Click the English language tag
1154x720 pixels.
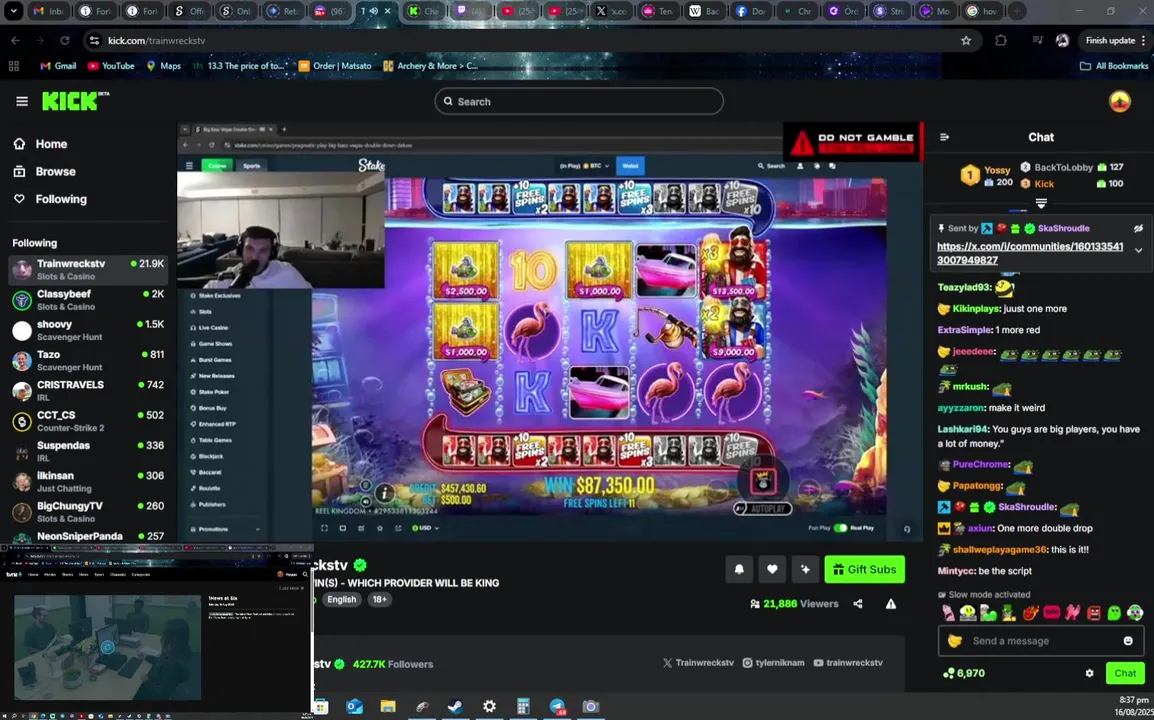(x=341, y=599)
